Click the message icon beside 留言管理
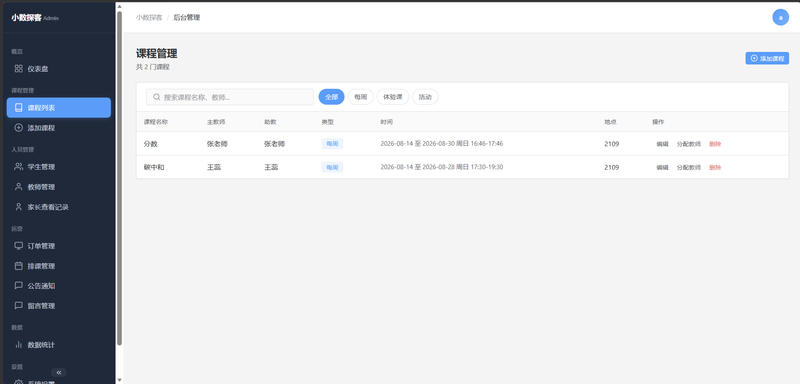This screenshot has width=800, height=384. 18,306
